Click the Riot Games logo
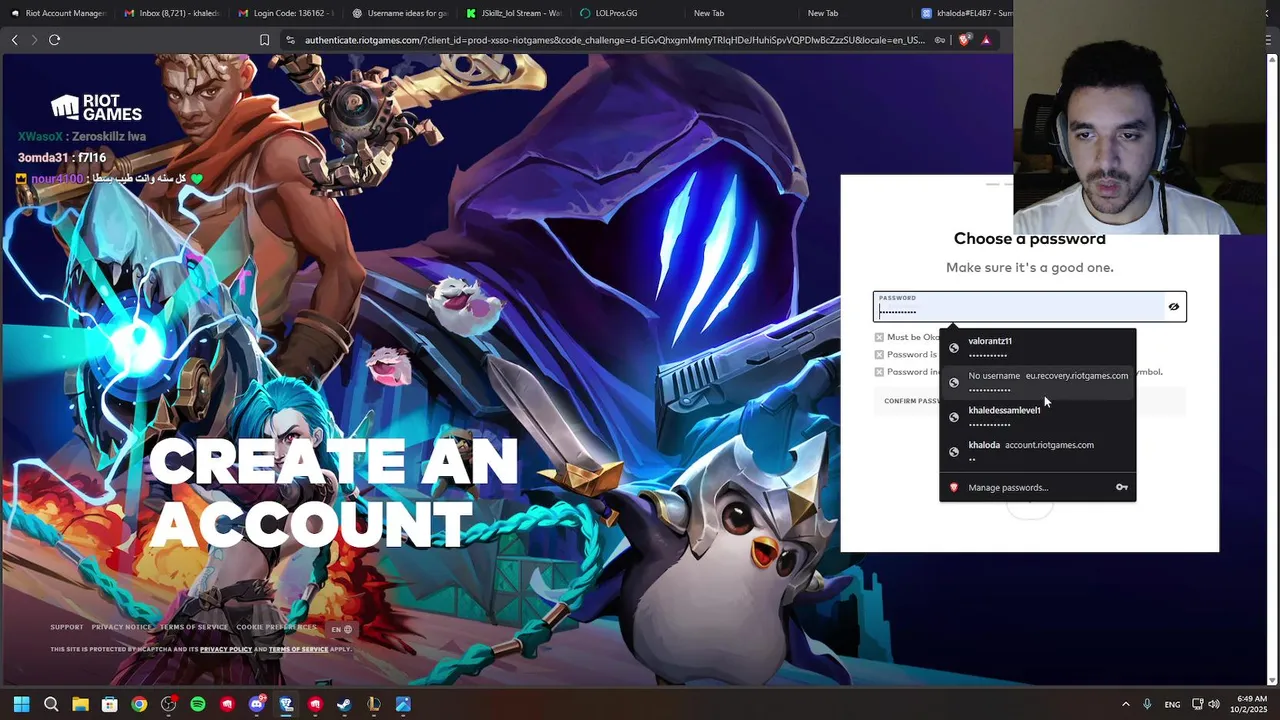Viewport: 1280px width, 720px height. (96, 107)
